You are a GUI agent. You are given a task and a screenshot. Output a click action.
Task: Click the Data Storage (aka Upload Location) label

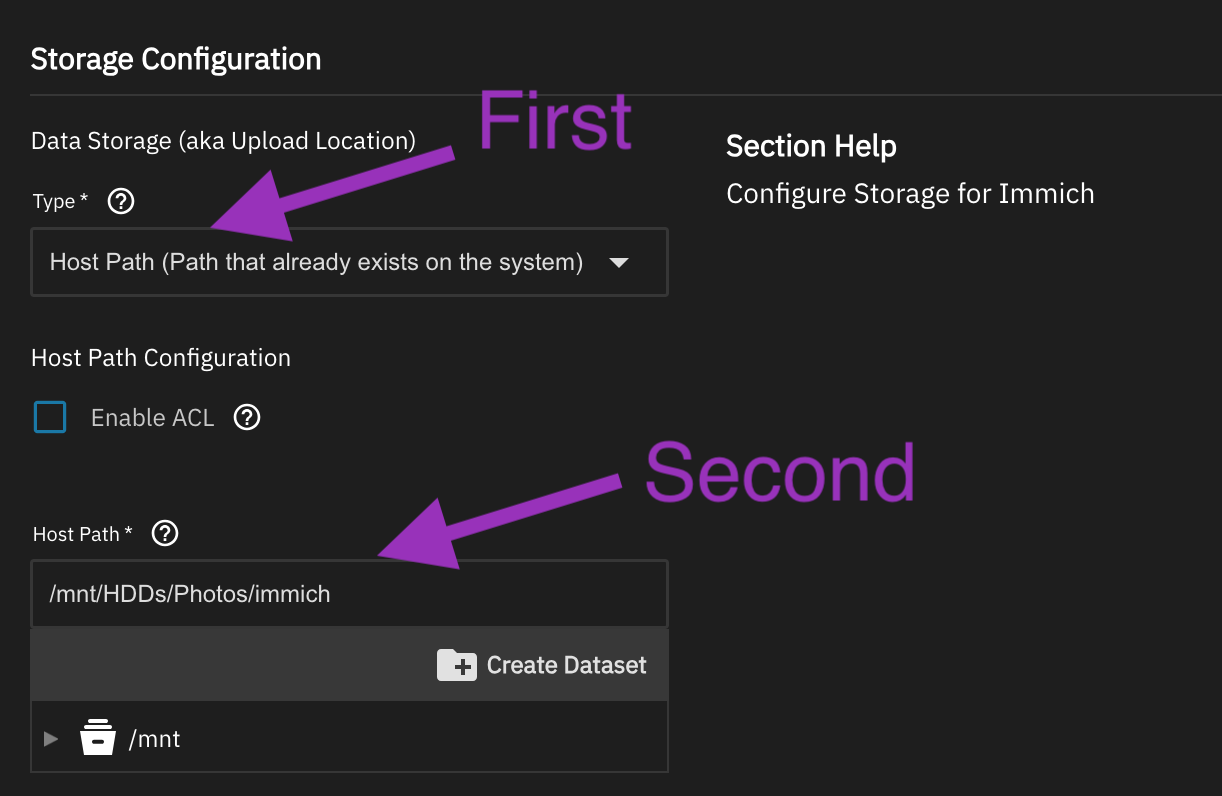coord(224,141)
